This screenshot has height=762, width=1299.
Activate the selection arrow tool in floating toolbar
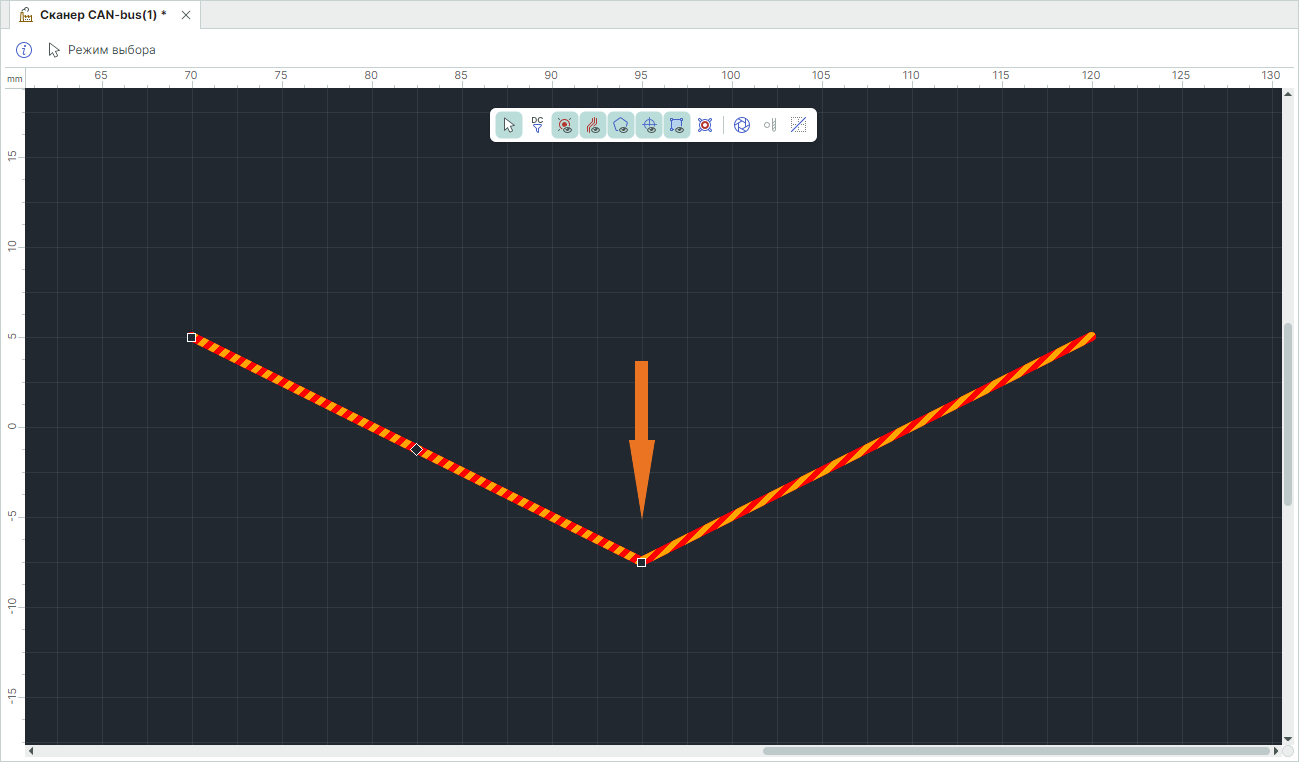coord(509,125)
